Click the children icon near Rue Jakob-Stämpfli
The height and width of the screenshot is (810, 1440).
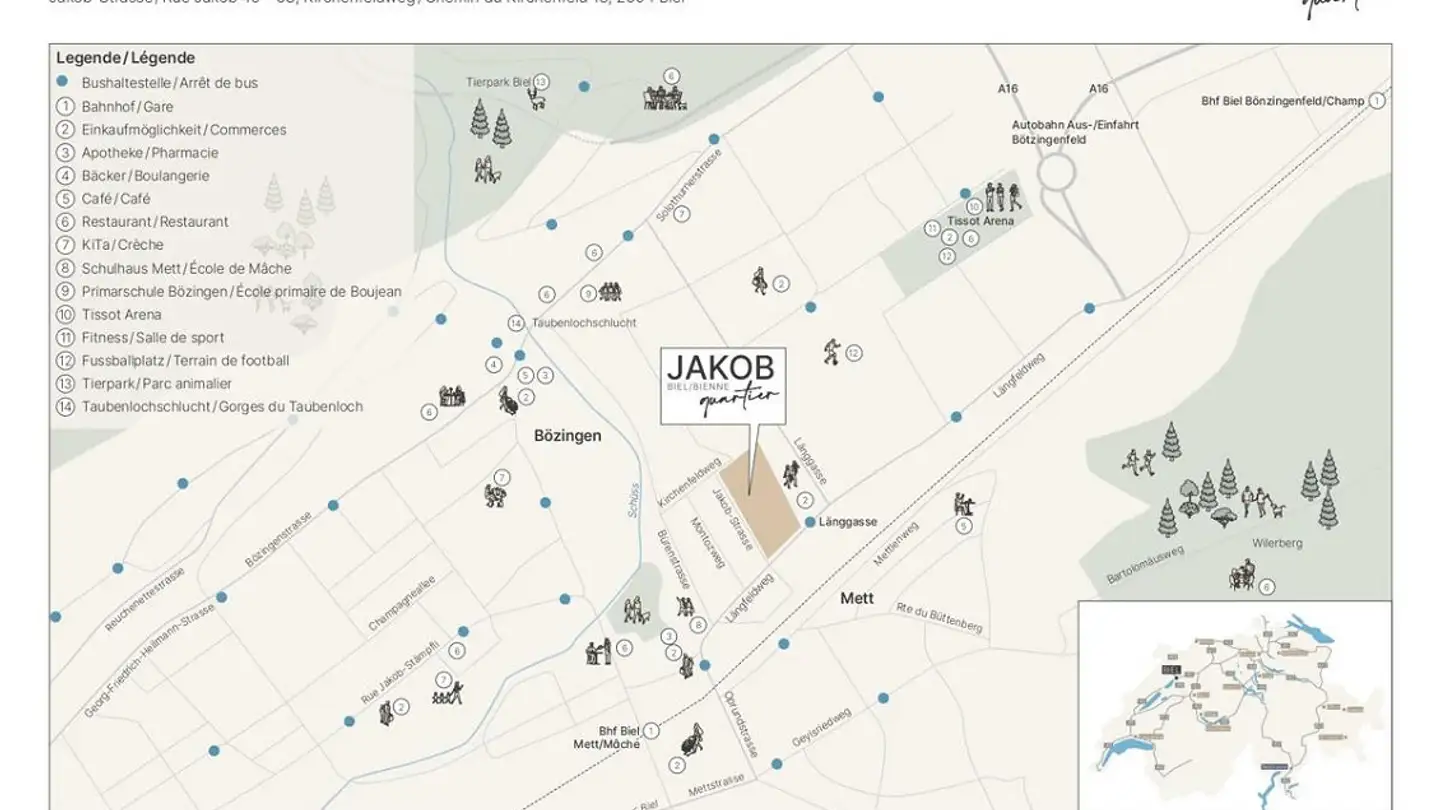coord(448,693)
